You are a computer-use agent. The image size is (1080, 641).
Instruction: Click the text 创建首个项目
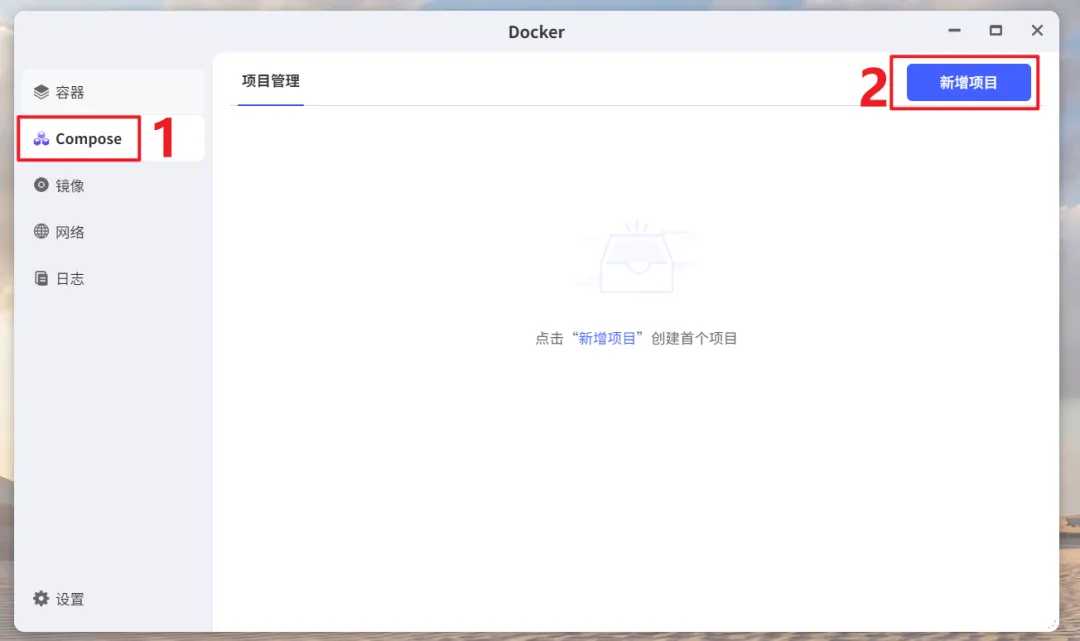coord(694,338)
